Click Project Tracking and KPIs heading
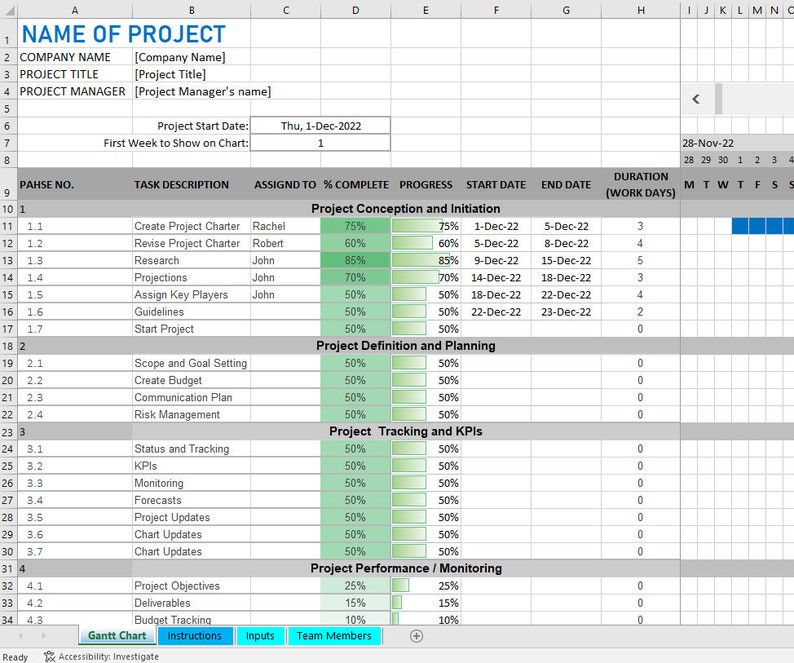 [406, 431]
